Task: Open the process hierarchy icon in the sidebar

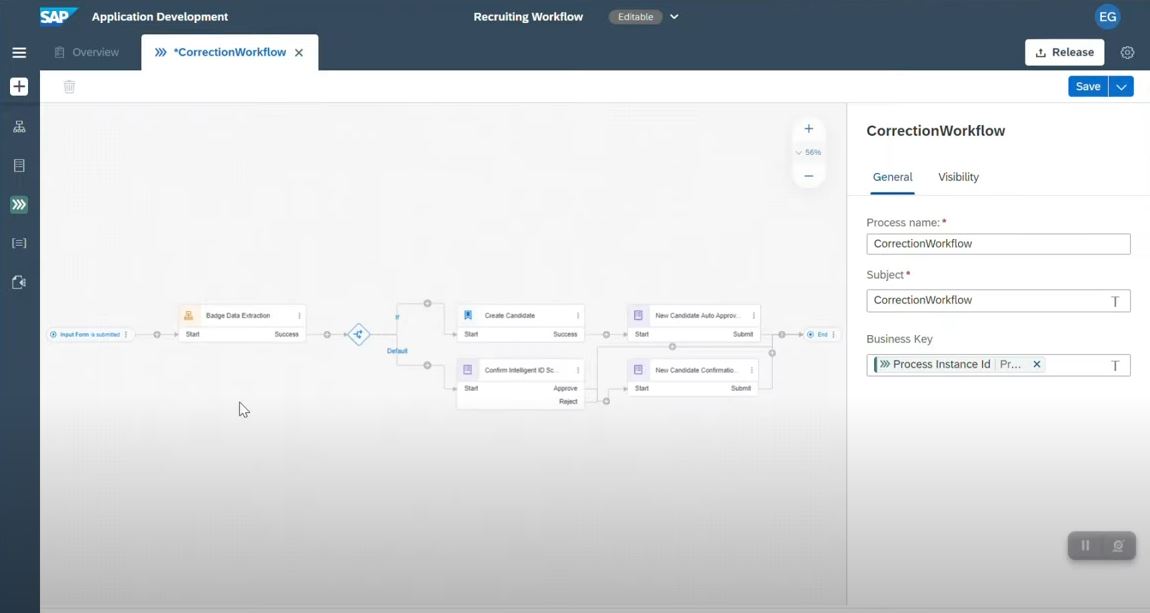Action: click(x=18, y=125)
